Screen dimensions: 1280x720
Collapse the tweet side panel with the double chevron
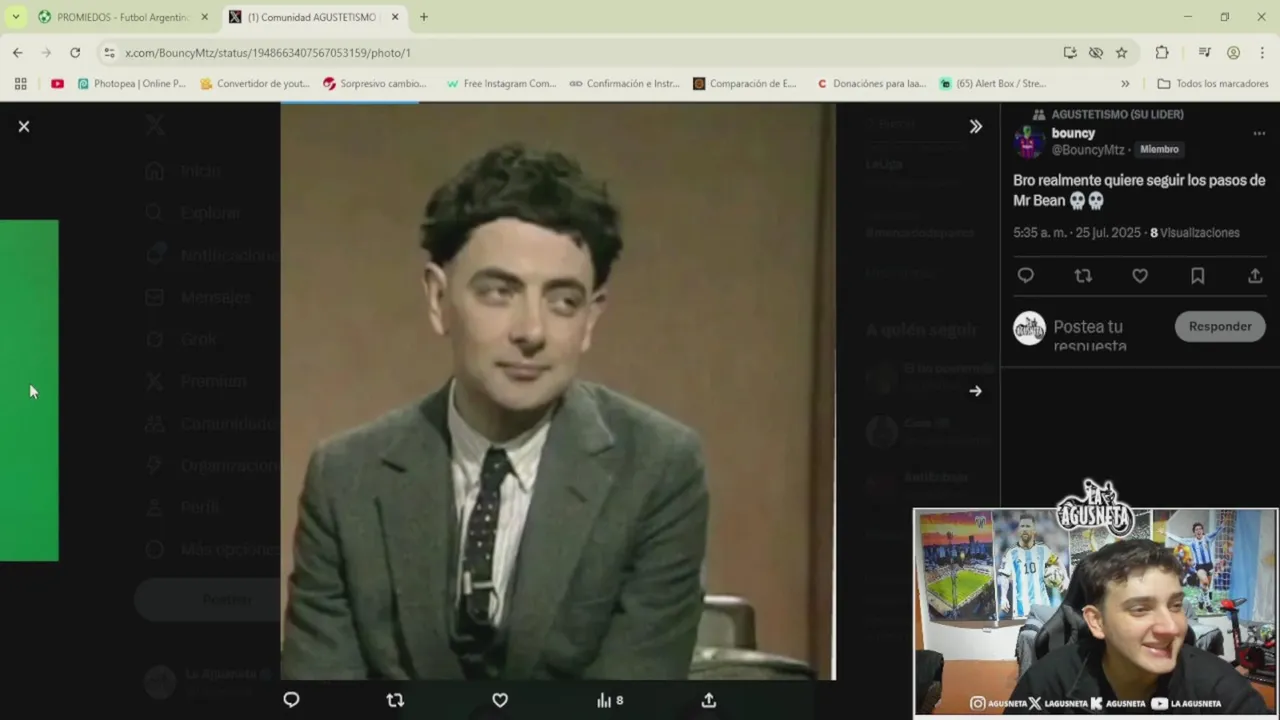[x=976, y=126]
